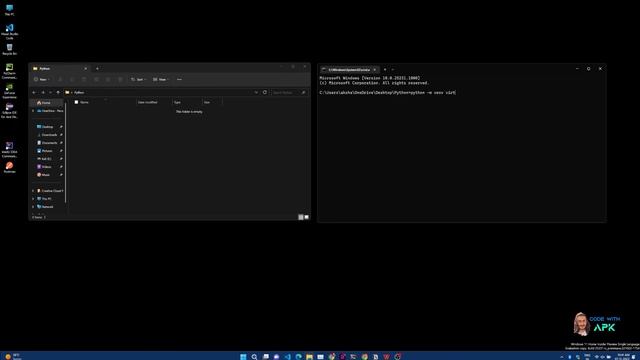Open taskbar Search

pyautogui.click(x=254, y=357)
